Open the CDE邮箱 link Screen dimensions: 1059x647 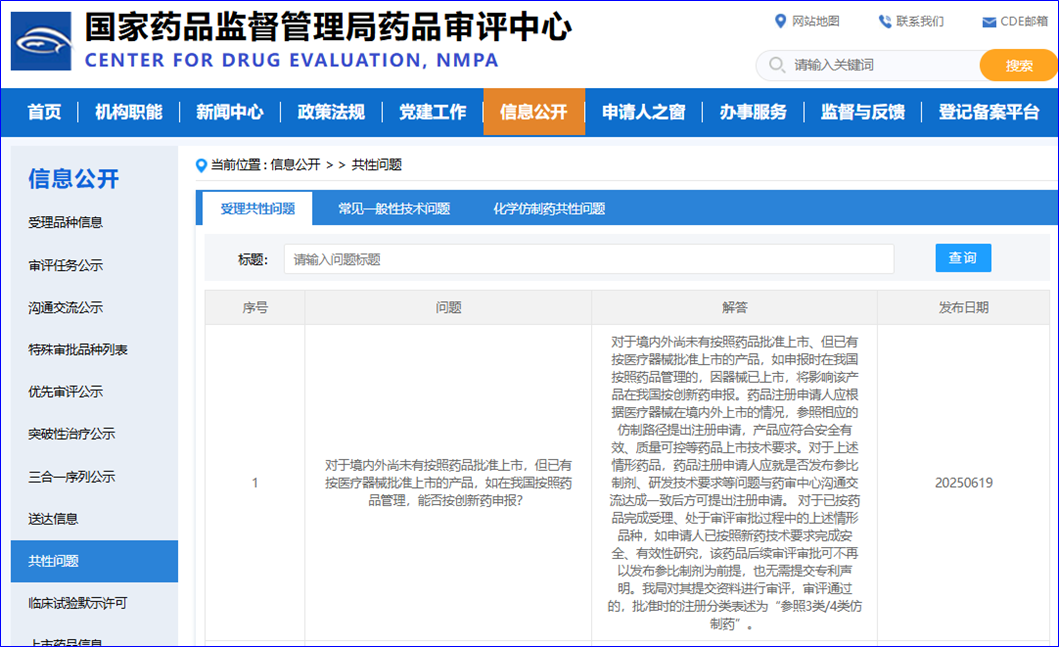1024,22
